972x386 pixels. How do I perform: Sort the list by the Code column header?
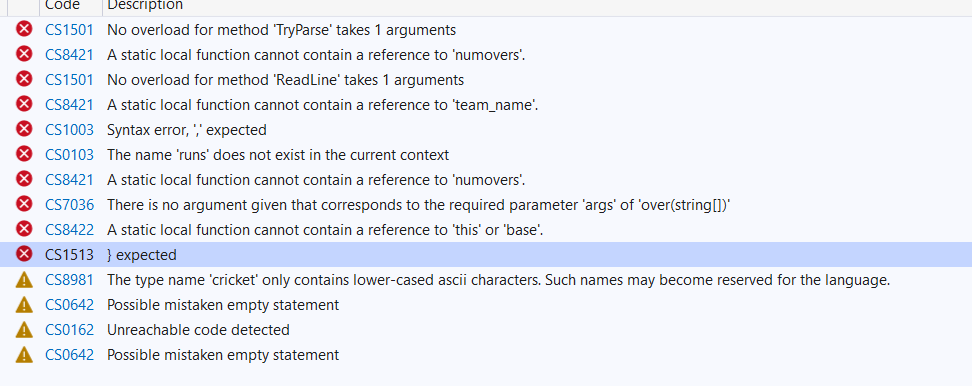point(63,5)
